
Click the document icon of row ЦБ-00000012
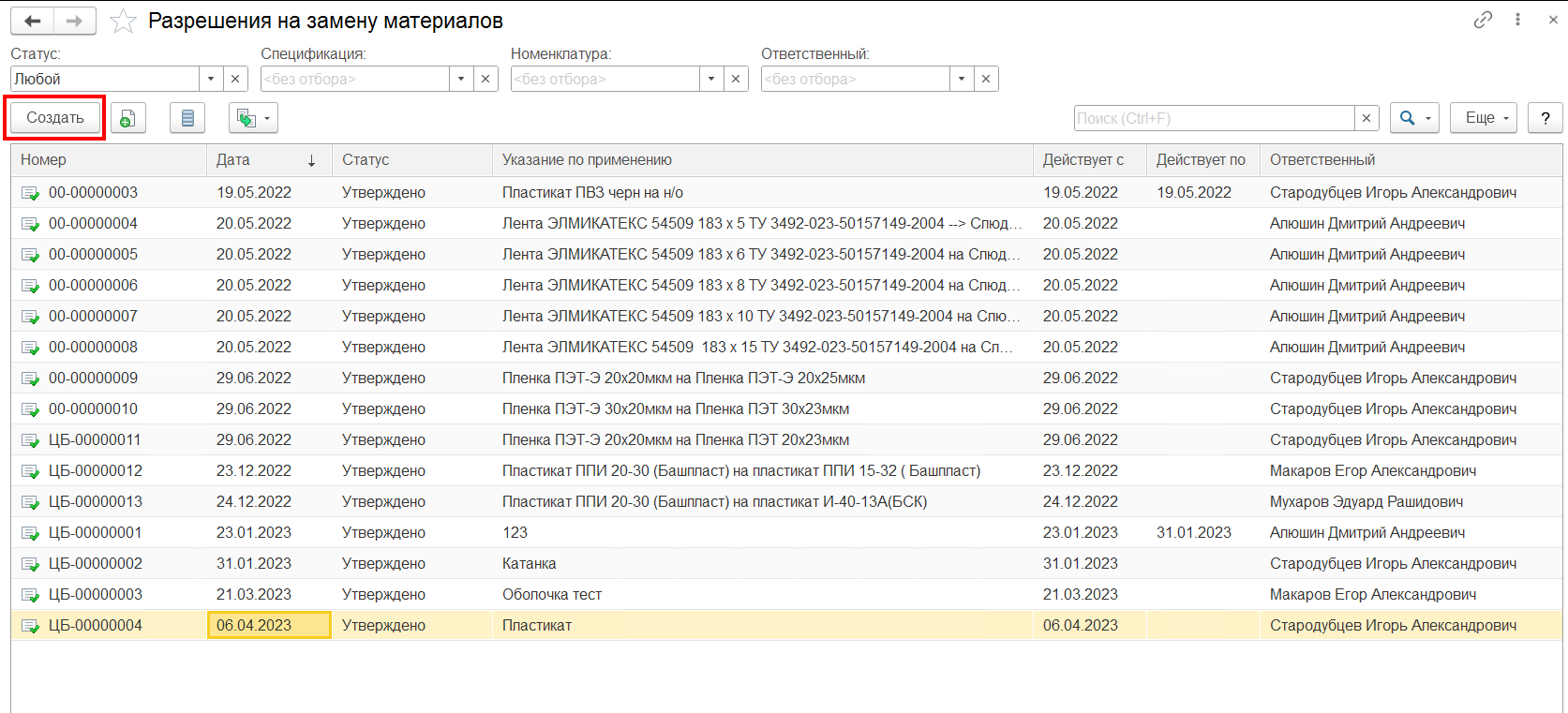pos(30,471)
